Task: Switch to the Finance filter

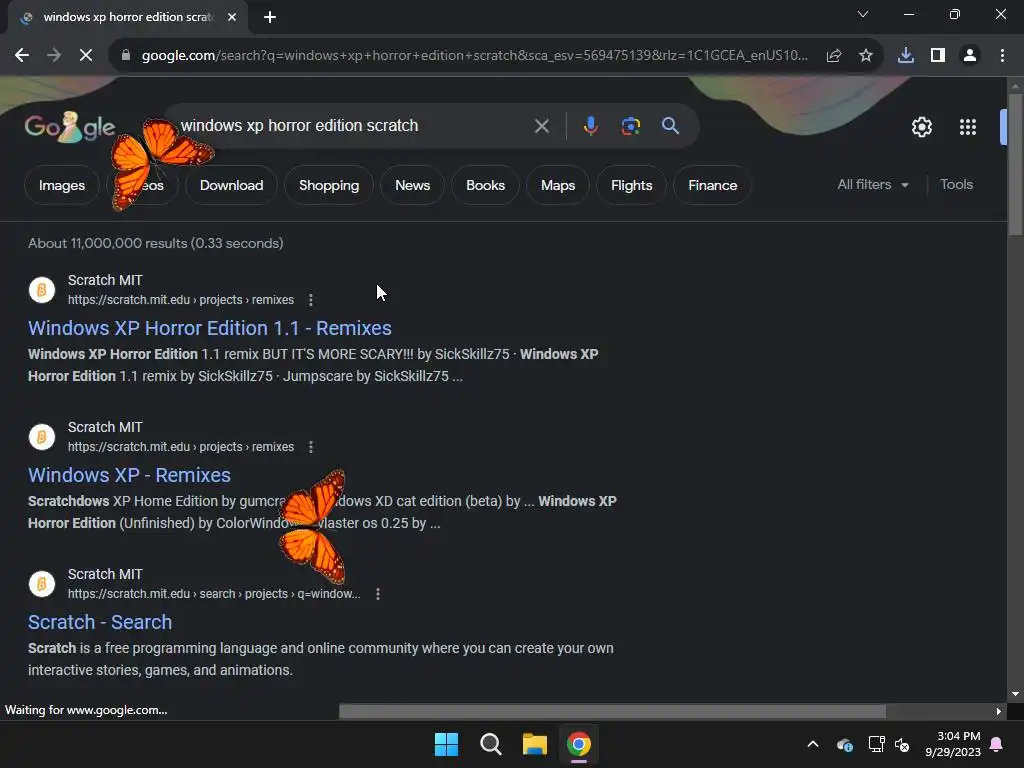Action: pos(712,185)
